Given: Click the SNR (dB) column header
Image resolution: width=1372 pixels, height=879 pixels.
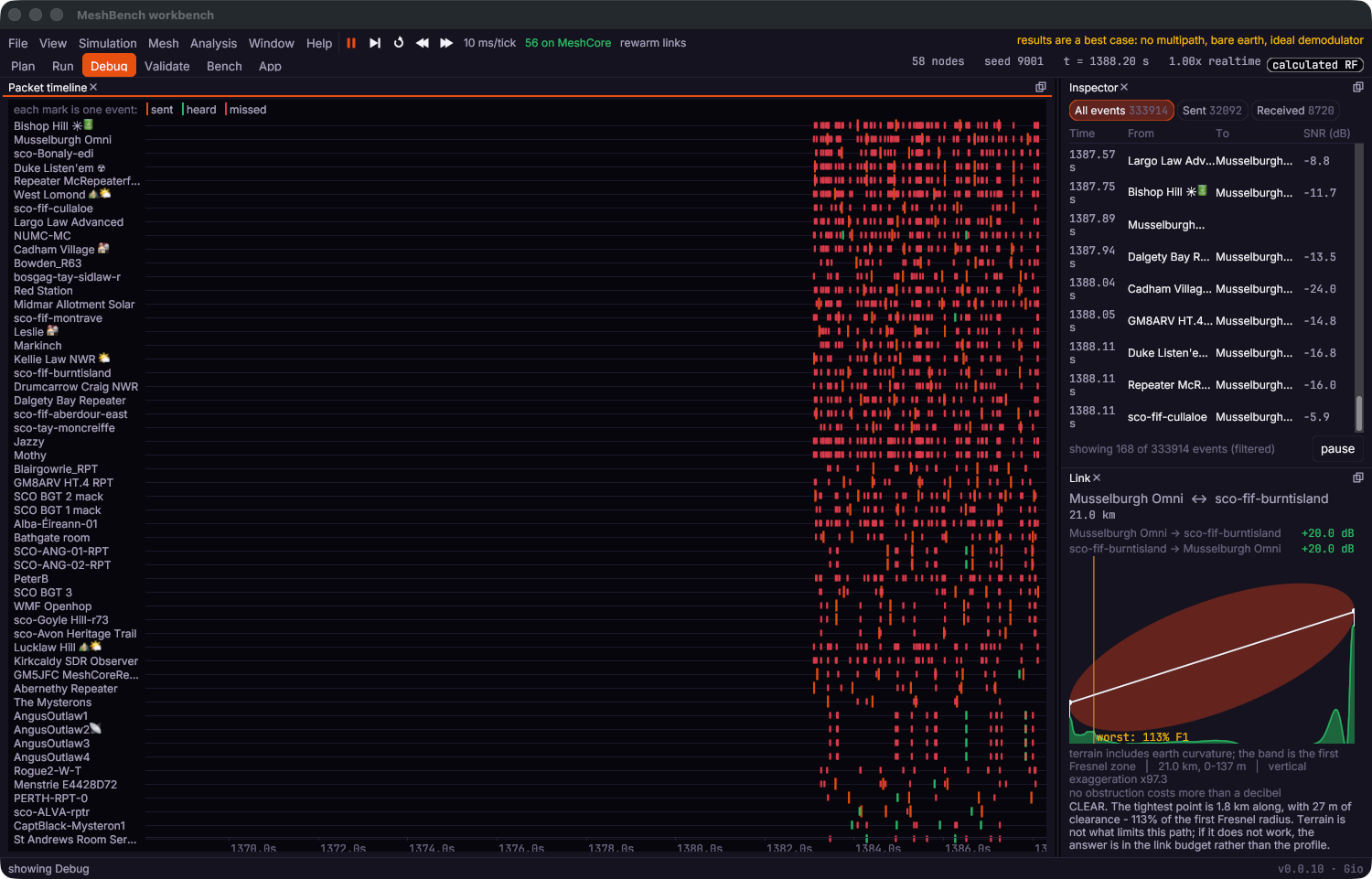Looking at the screenshot, I should (1326, 134).
